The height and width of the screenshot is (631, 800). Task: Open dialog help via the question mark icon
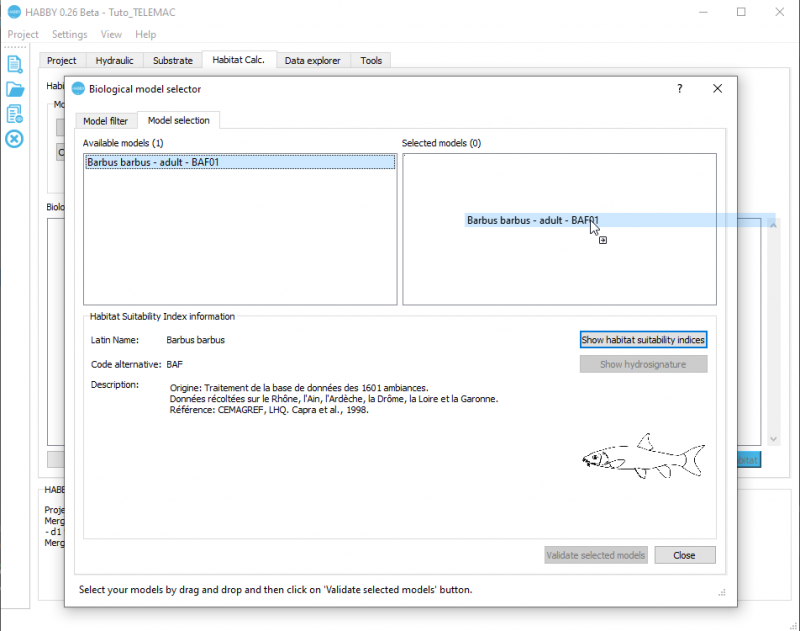click(679, 88)
